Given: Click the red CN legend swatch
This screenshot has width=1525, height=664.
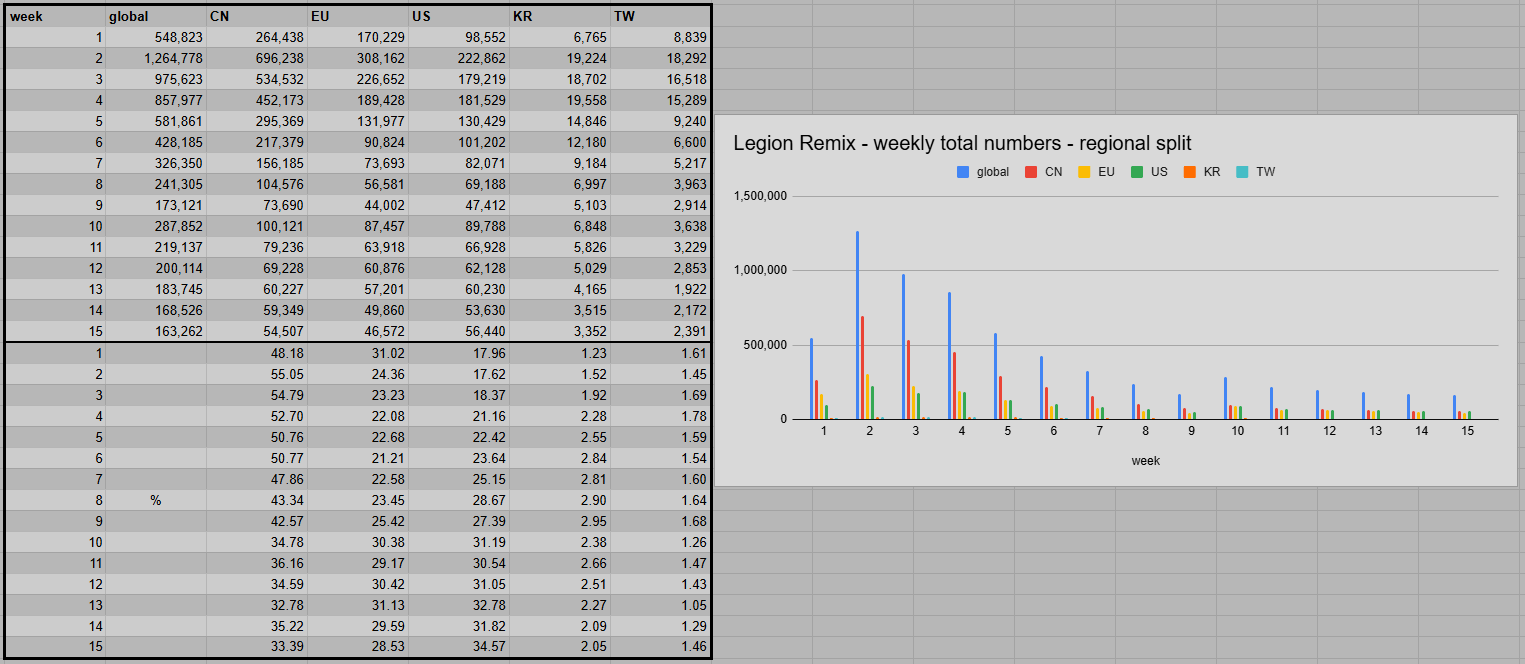Looking at the screenshot, I should point(1031,172).
